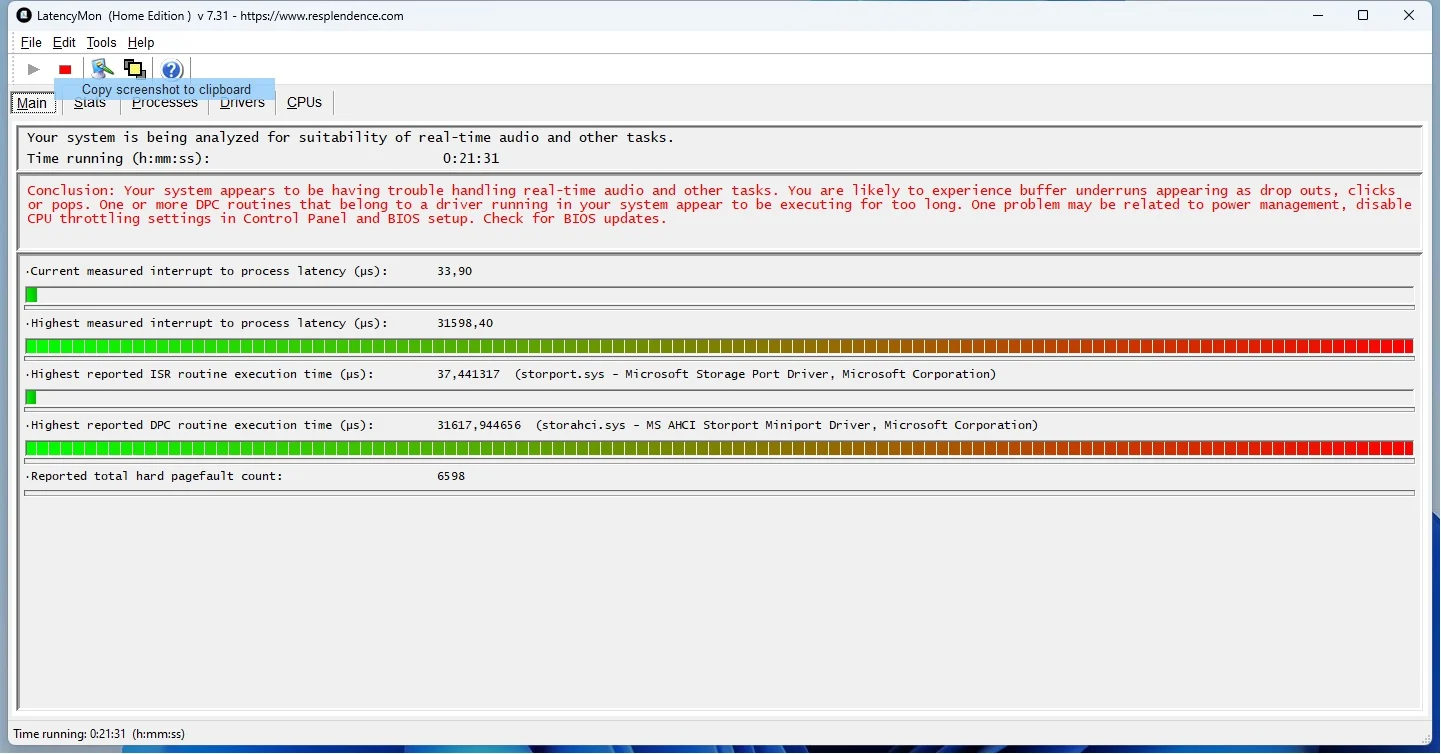Click the storport.sys driver description
Viewport: 1441px width, 754px height.
click(756, 374)
